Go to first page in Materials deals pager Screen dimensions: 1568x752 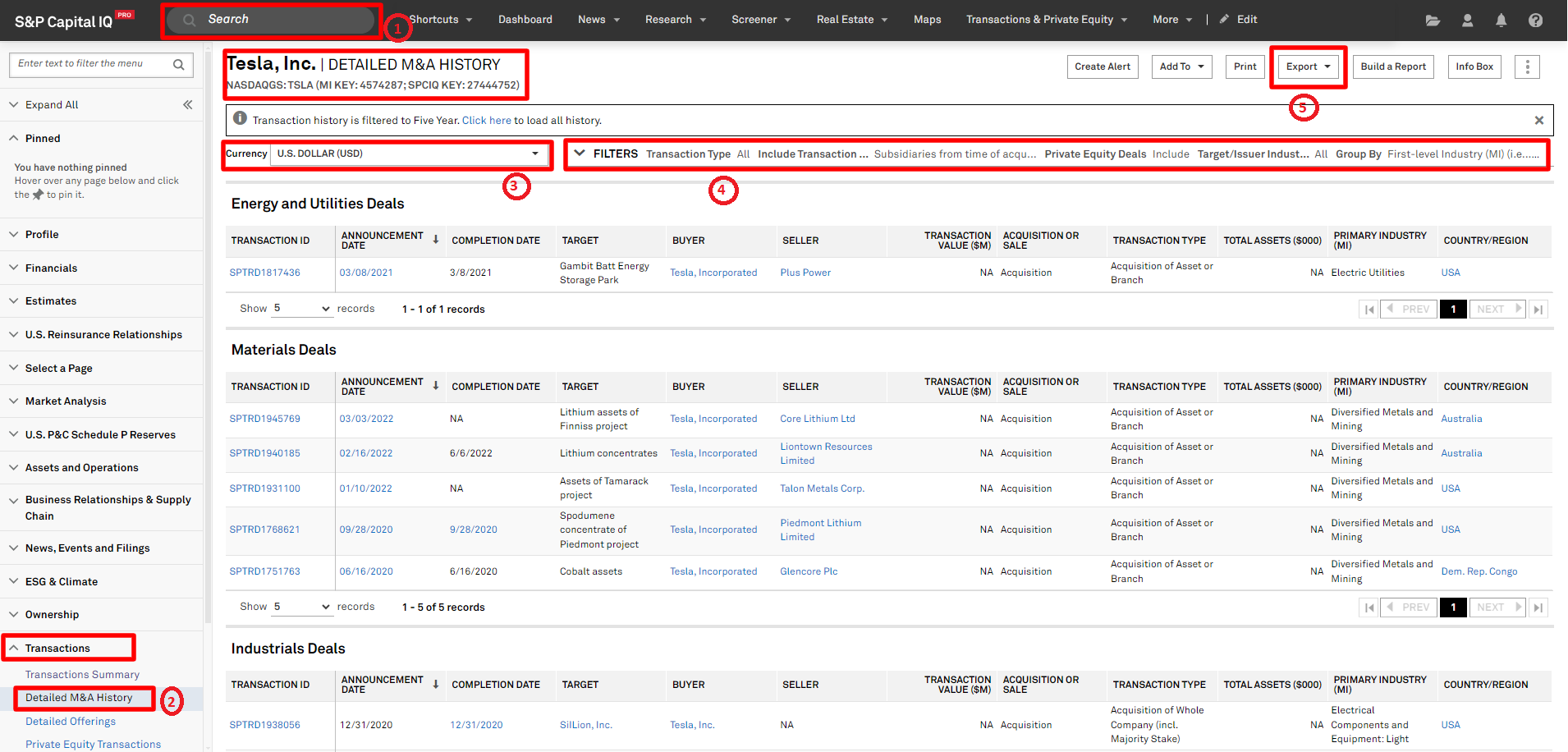(x=1369, y=608)
